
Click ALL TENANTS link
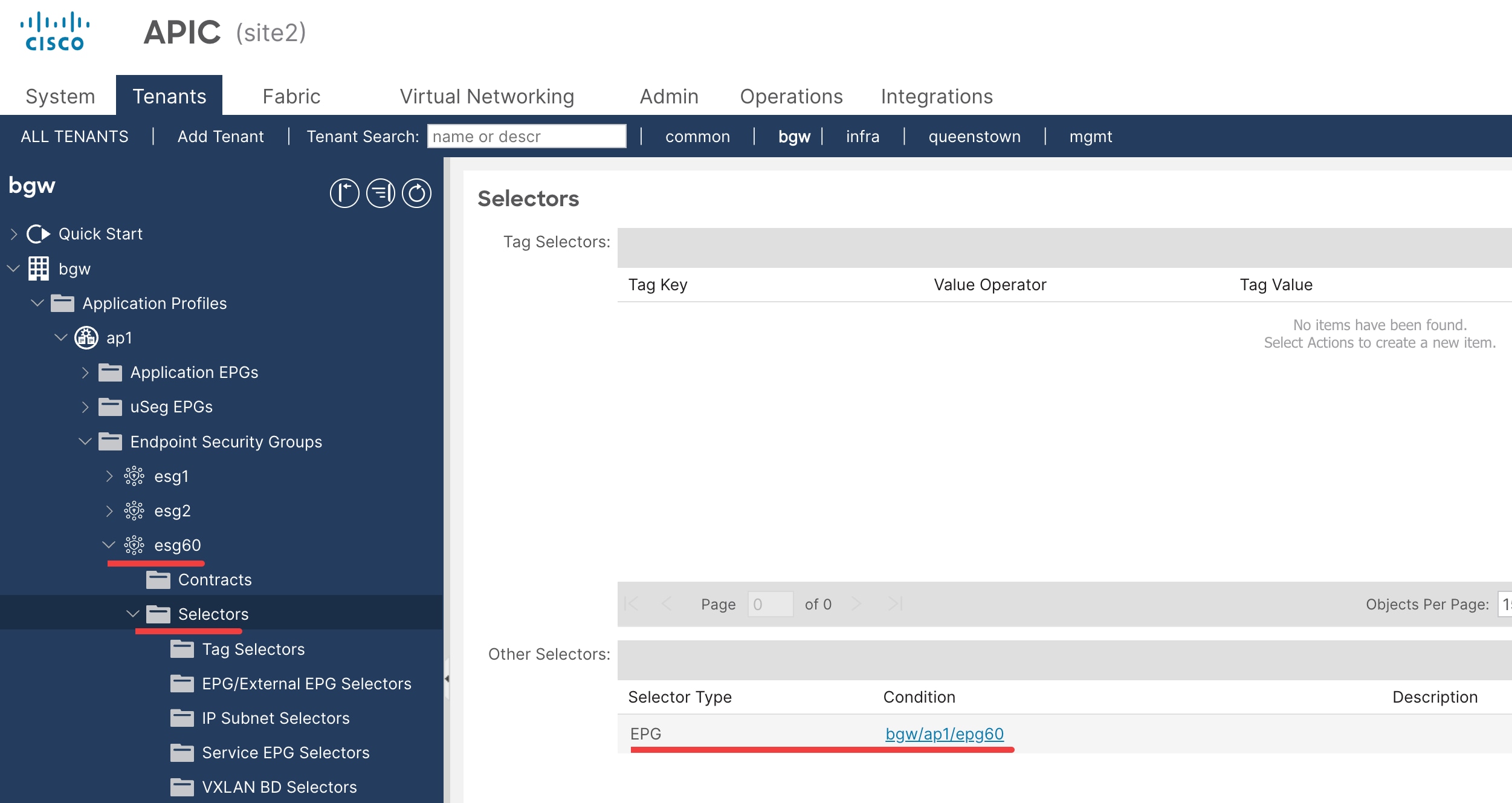pyautogui.click(x=74, y=137)
